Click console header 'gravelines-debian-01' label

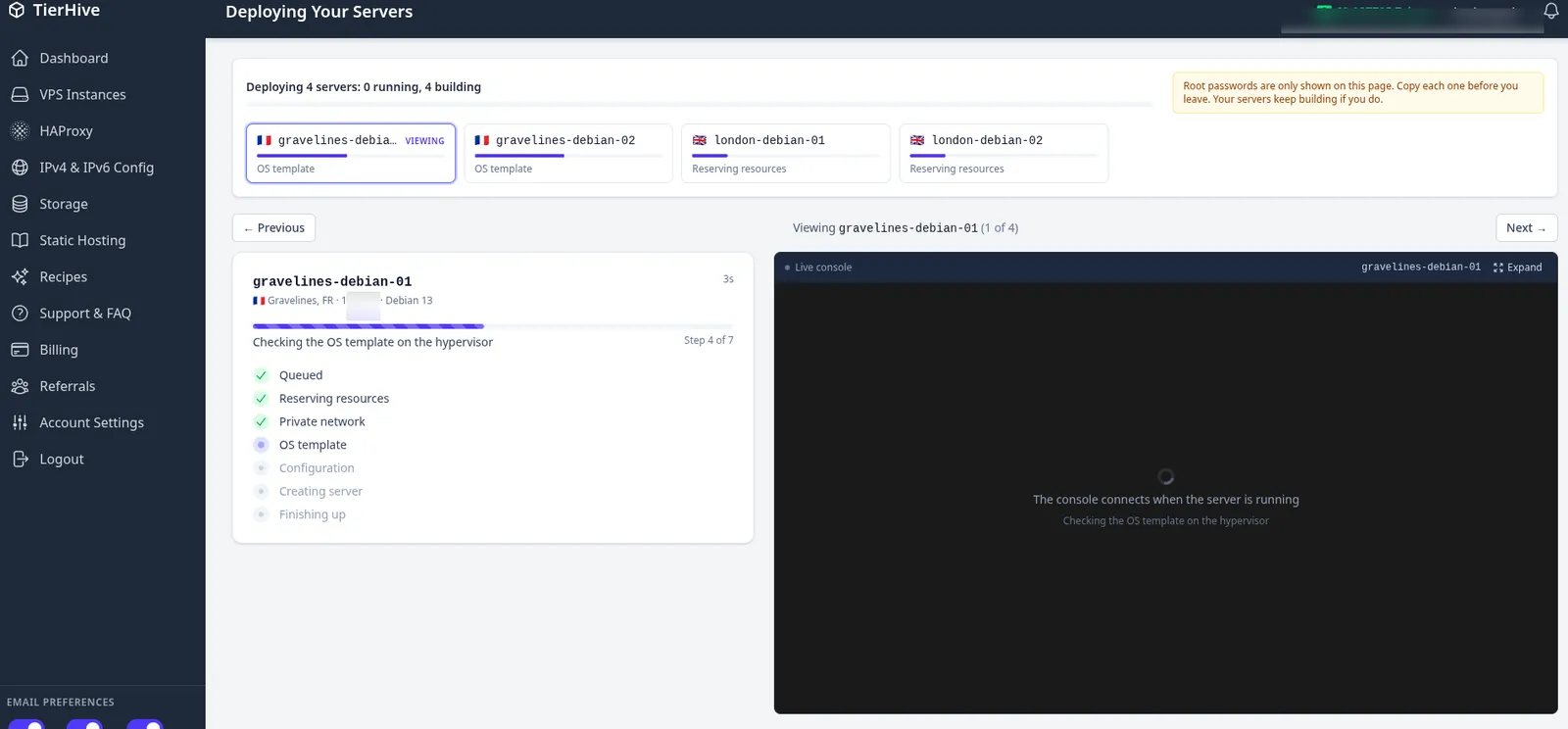point(1421,267)
